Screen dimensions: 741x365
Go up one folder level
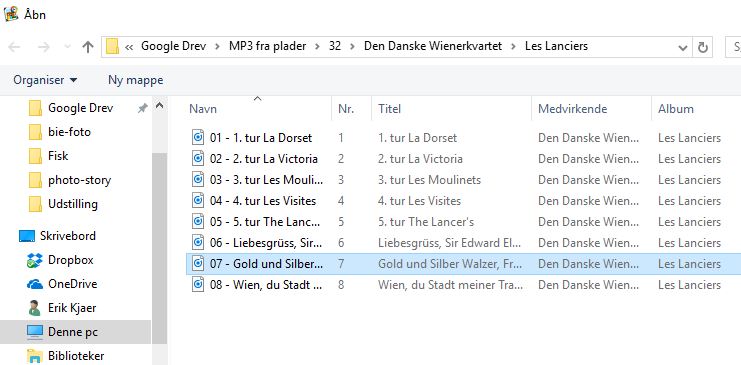pyautogui.click(x=87, y=47)
